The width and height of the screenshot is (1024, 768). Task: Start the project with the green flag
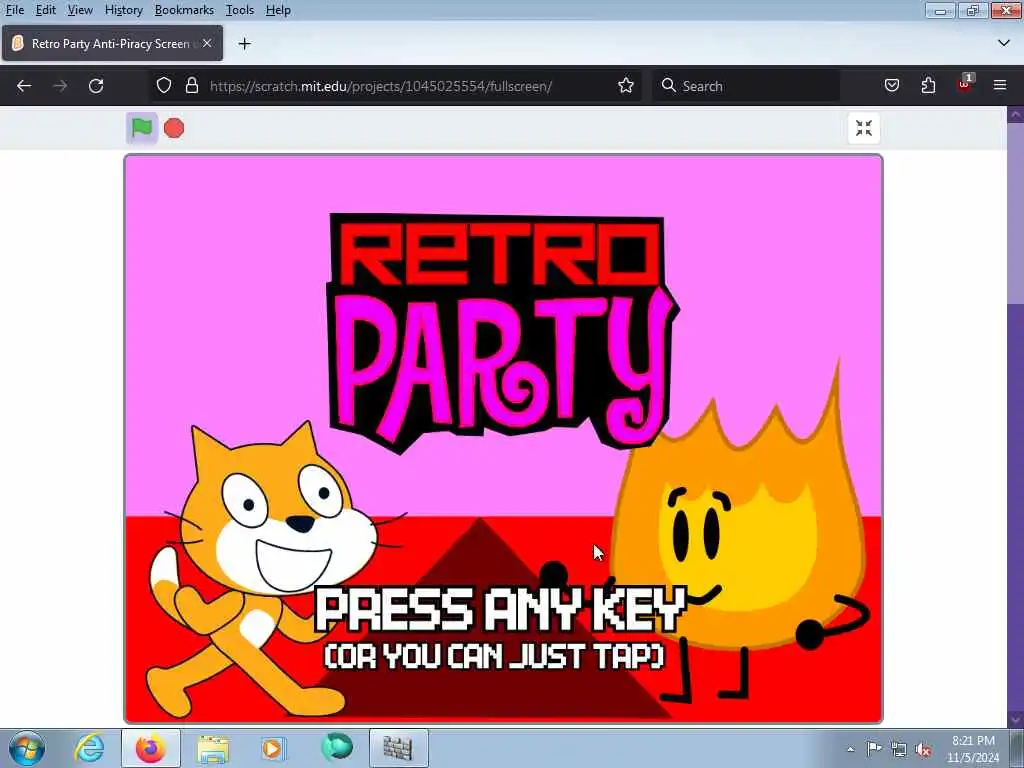coord(142,128)
